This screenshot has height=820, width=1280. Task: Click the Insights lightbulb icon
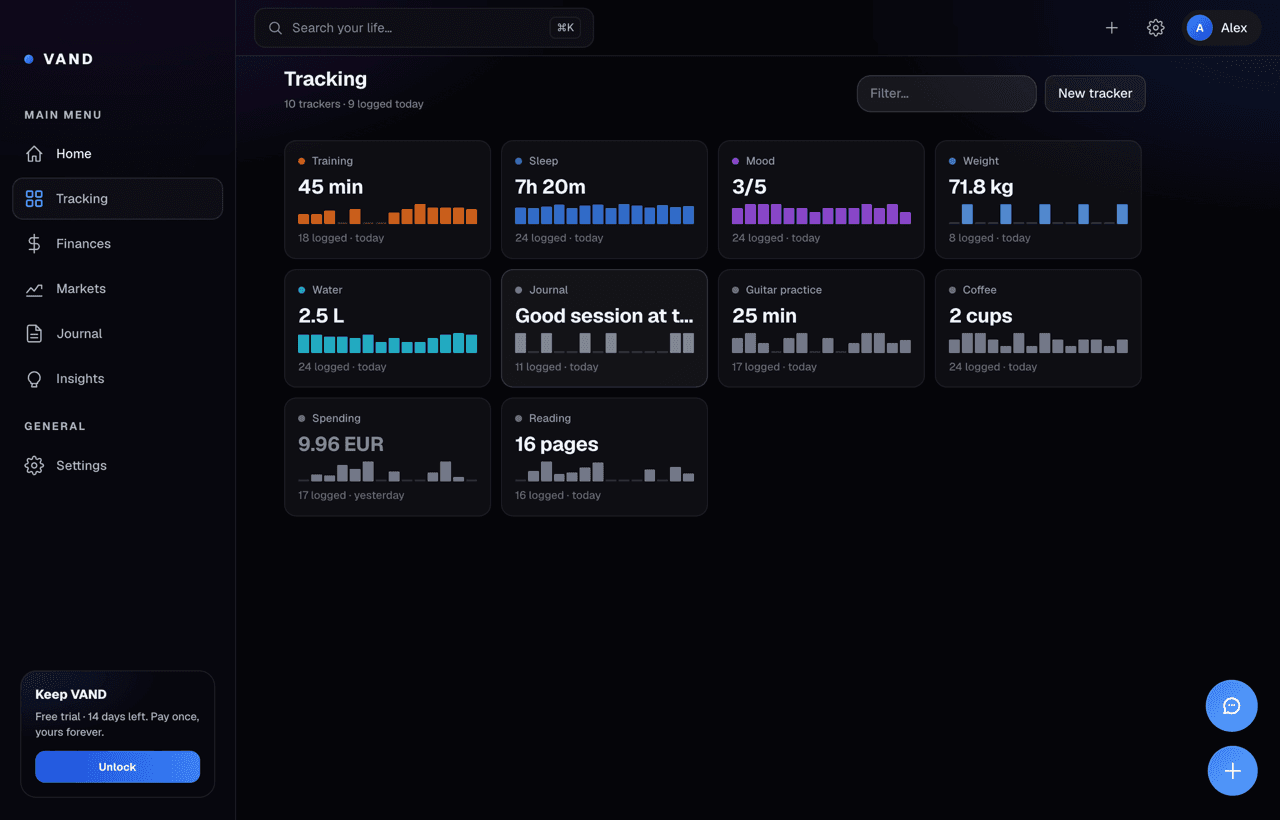tap(34, 379)
